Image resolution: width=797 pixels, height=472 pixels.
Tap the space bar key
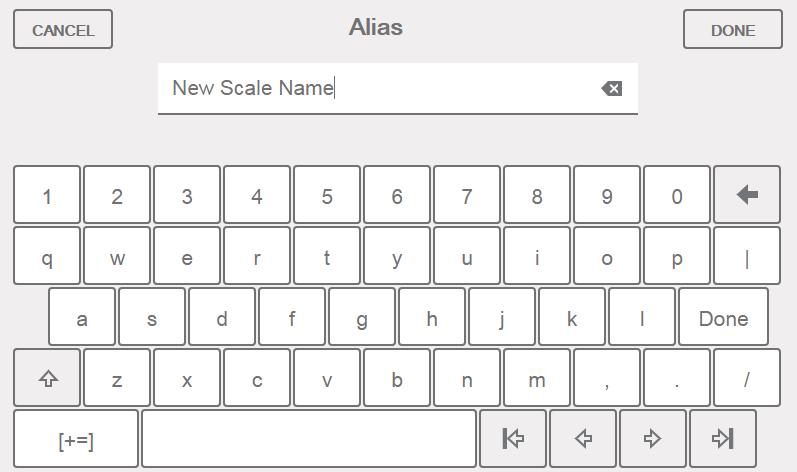[x=309, y=438]
